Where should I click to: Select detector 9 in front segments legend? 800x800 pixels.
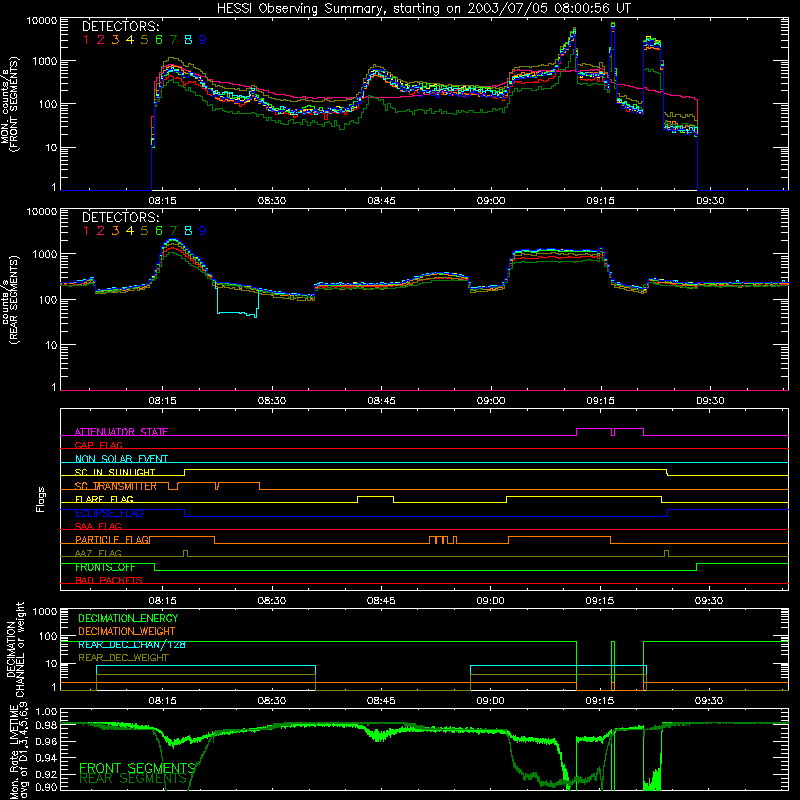pos(203,40)
